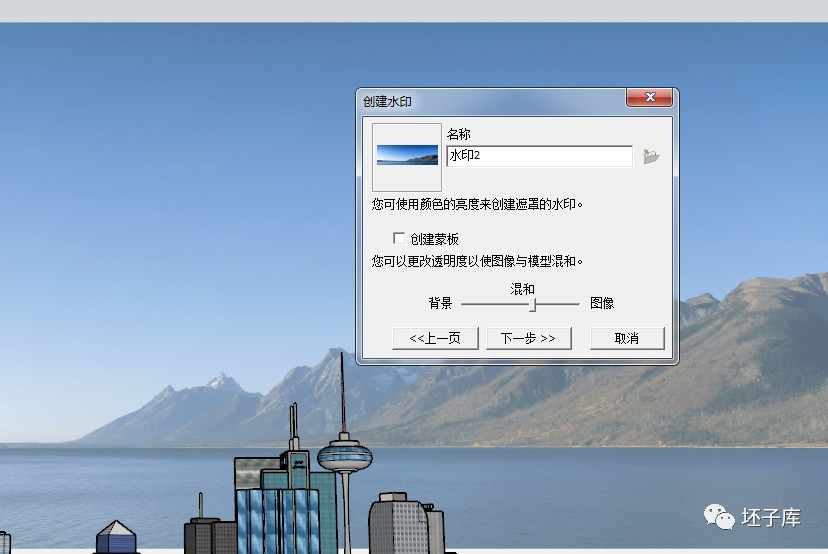Click the 名称 field containing 水印2
The width and height of the screenshot is (828, 554).
click(539, 156)
